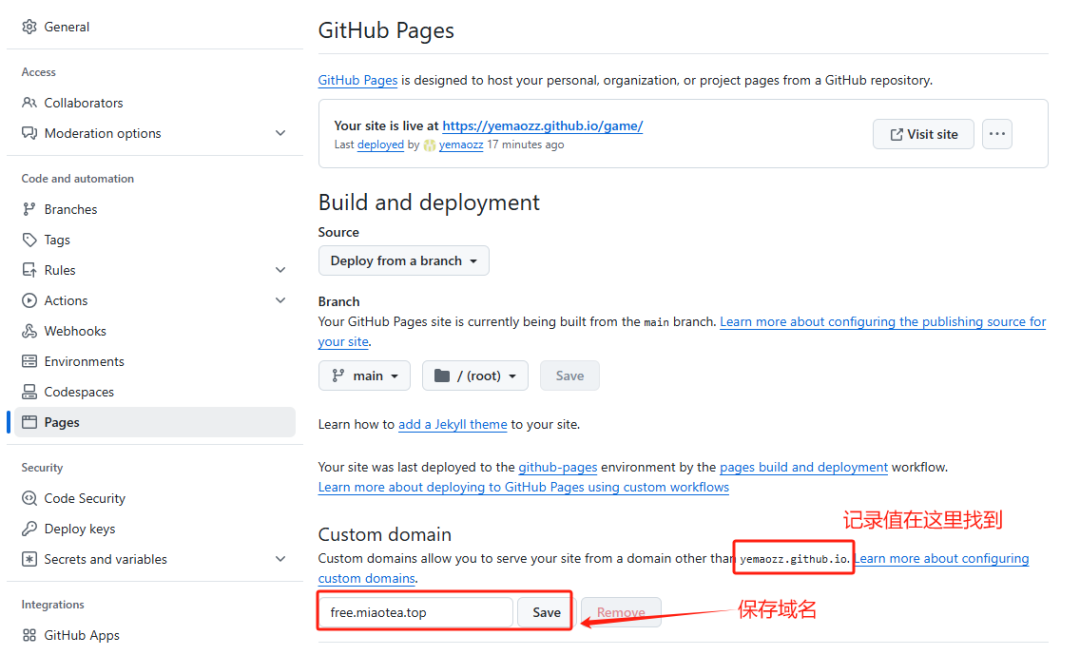Open Codespaces settings page
The width and height of the screenshot is (1080, 655).
[79, 392]
